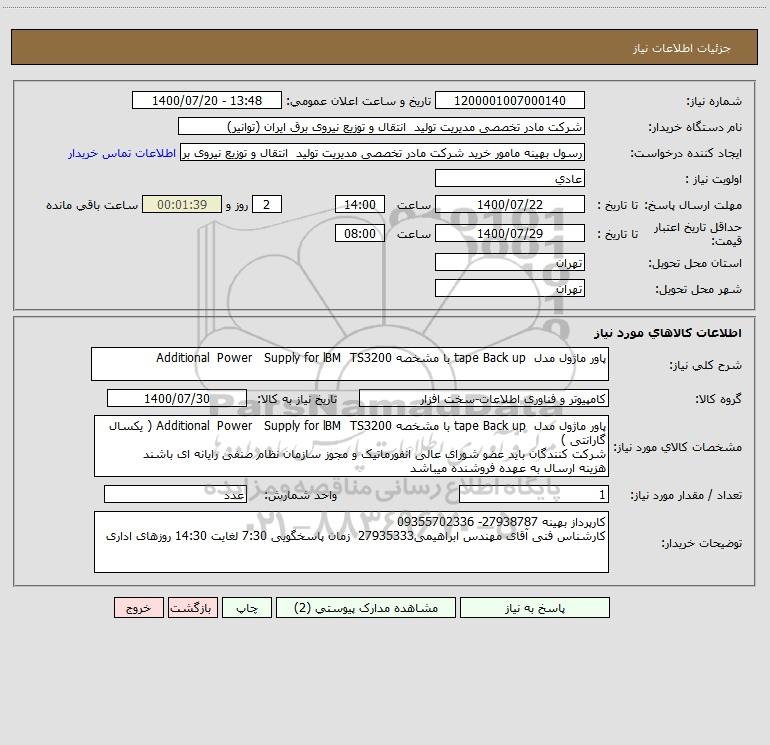Click the label 'شهر محل تحویل:'
The image size is (770, 745).
(x=698, y=289)
